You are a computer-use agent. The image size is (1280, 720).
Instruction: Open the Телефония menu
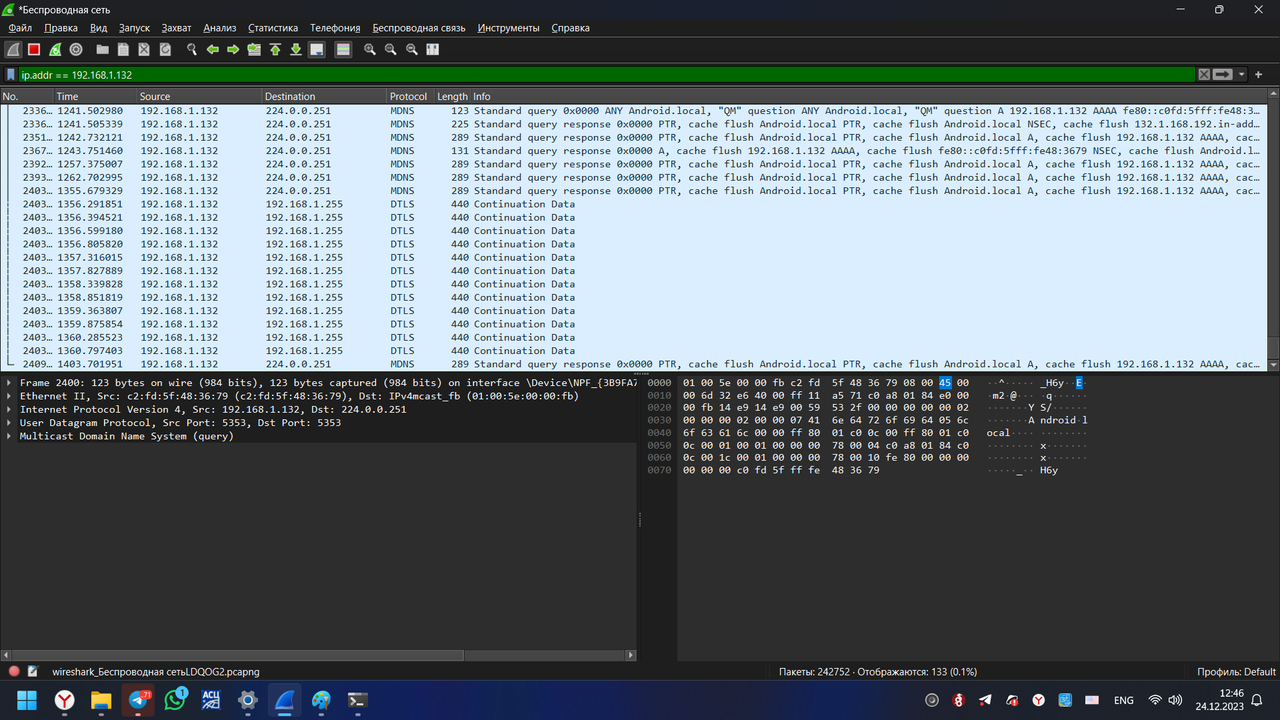pos(335,28)
